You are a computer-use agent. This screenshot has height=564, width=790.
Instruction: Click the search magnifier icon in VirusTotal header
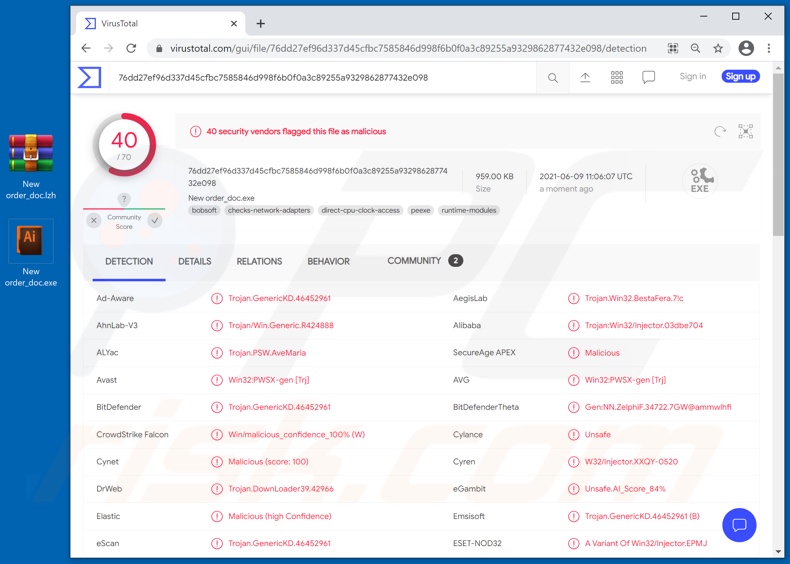(x=553, y=78)
